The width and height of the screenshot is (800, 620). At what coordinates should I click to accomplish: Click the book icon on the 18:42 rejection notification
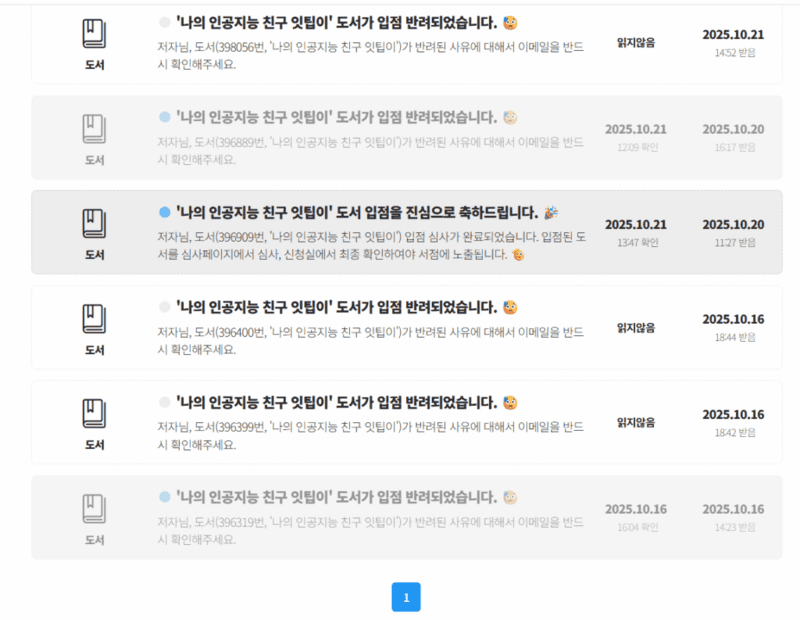pyautogui.click(x=94, y=413)
